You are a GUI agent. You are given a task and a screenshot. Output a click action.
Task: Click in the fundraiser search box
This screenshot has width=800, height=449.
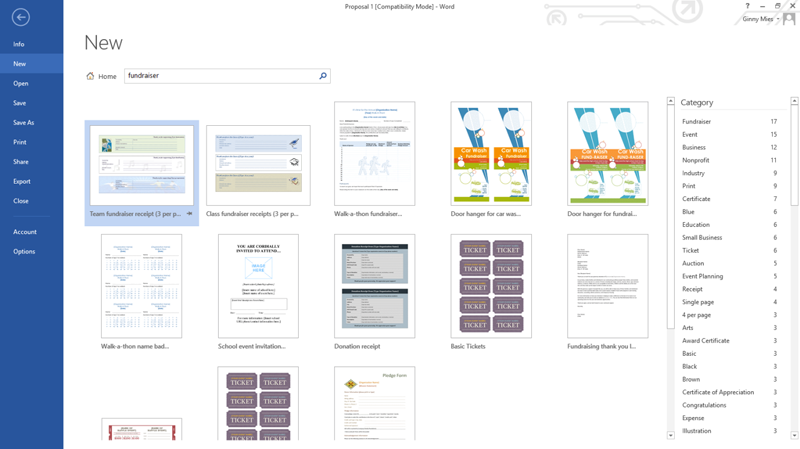click(221, 76)
